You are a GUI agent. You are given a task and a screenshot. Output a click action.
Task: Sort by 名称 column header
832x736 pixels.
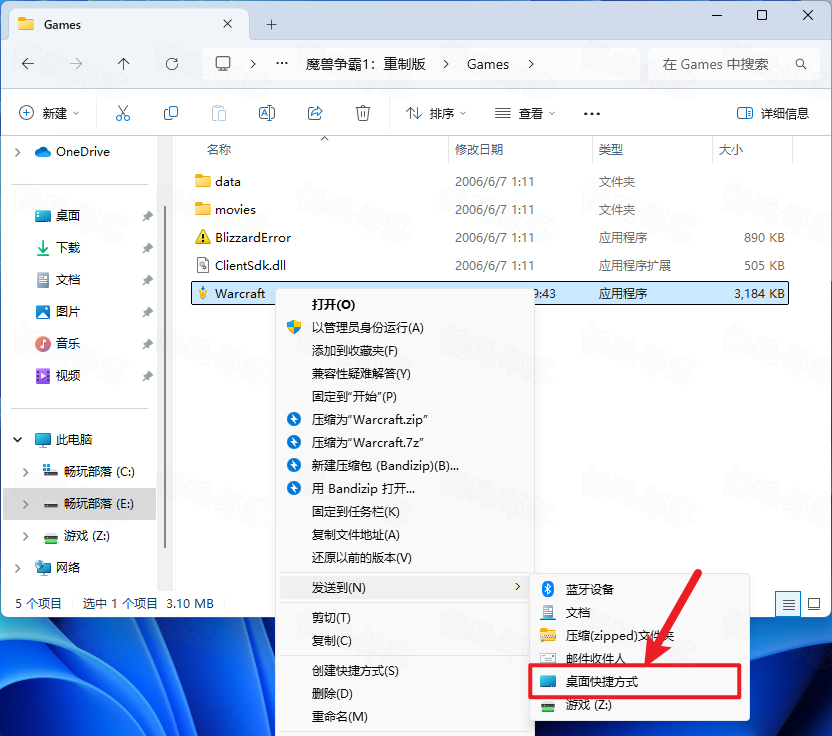219,150
